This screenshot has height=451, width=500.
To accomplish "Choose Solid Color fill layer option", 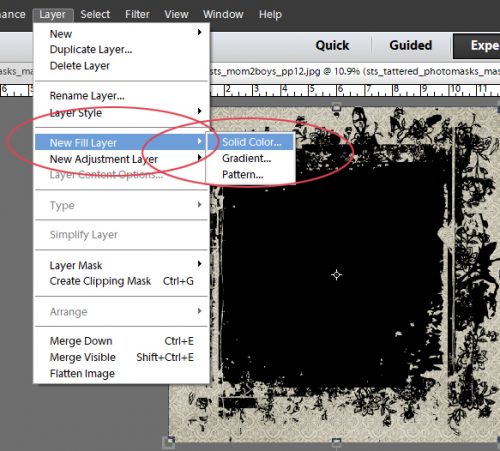I will [251, 142].
